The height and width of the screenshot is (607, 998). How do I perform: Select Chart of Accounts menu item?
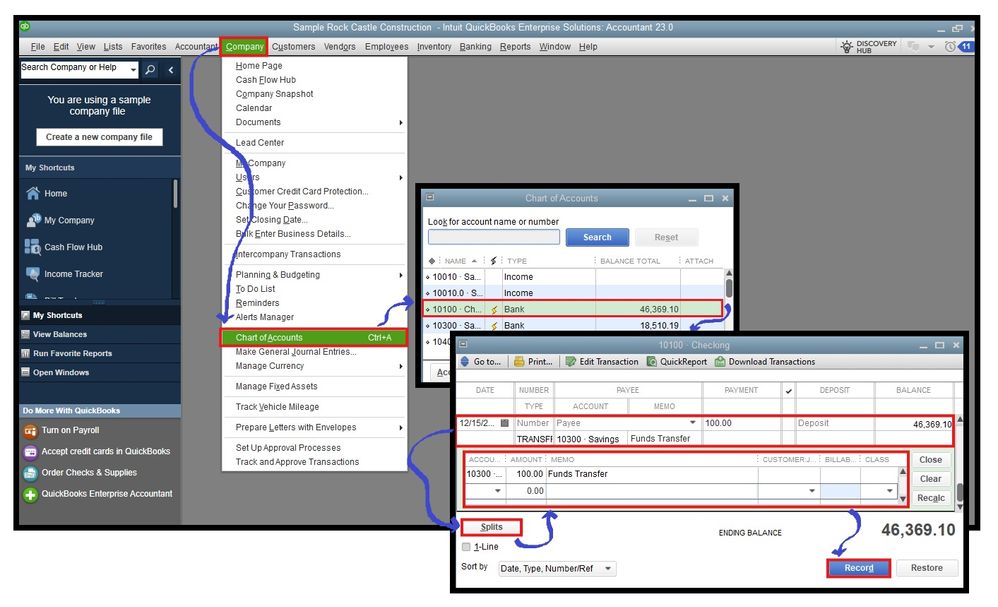pos(313,337)
